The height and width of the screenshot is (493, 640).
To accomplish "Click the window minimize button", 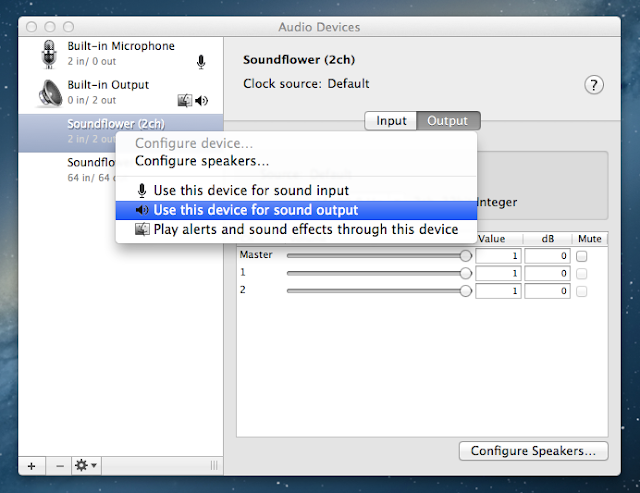I will coord(50,27).
